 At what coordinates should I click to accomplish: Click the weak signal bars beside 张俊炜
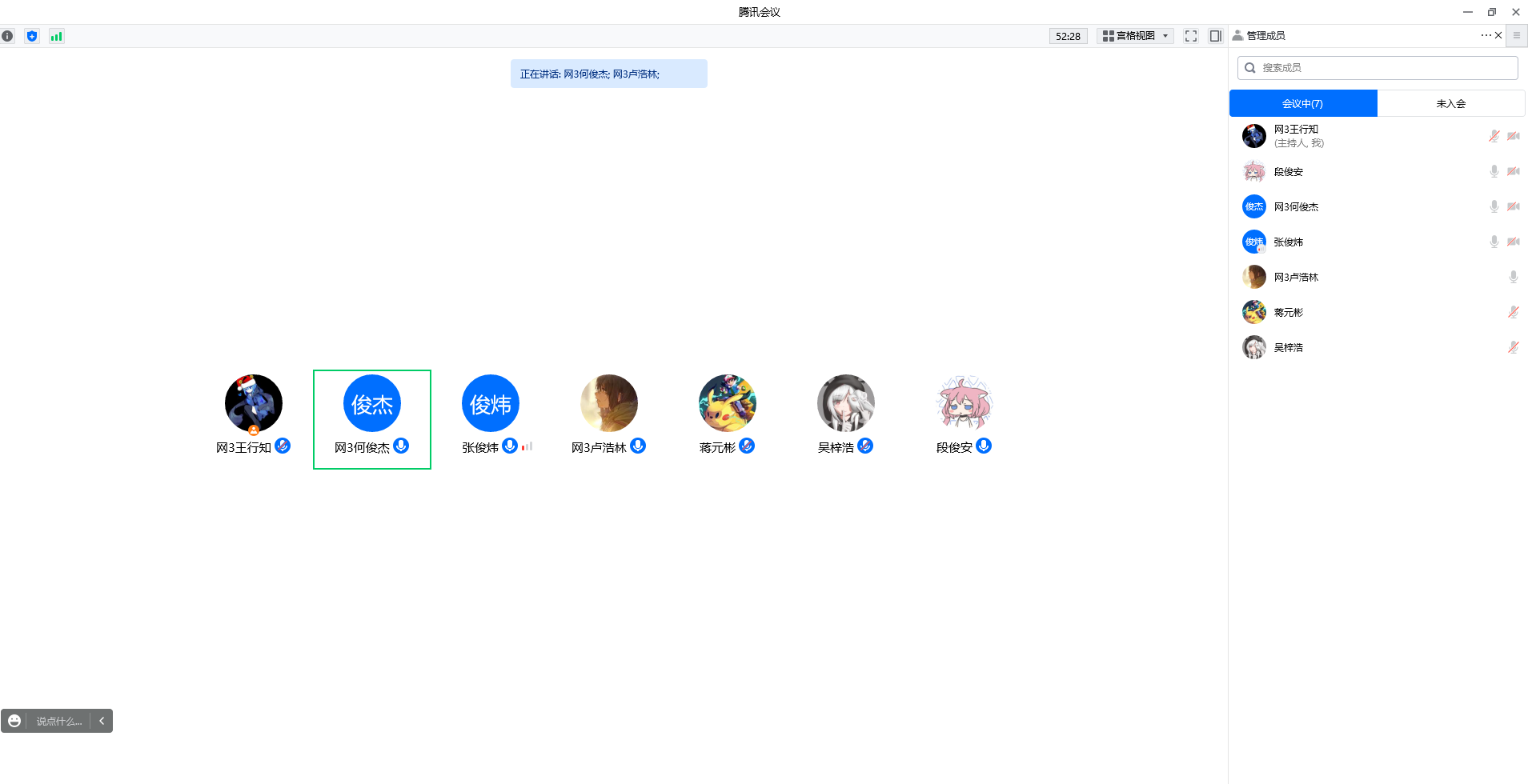527,446
